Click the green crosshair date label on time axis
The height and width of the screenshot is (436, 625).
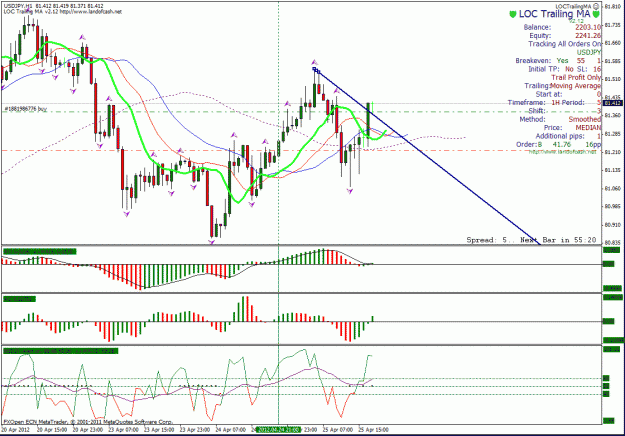278,430
